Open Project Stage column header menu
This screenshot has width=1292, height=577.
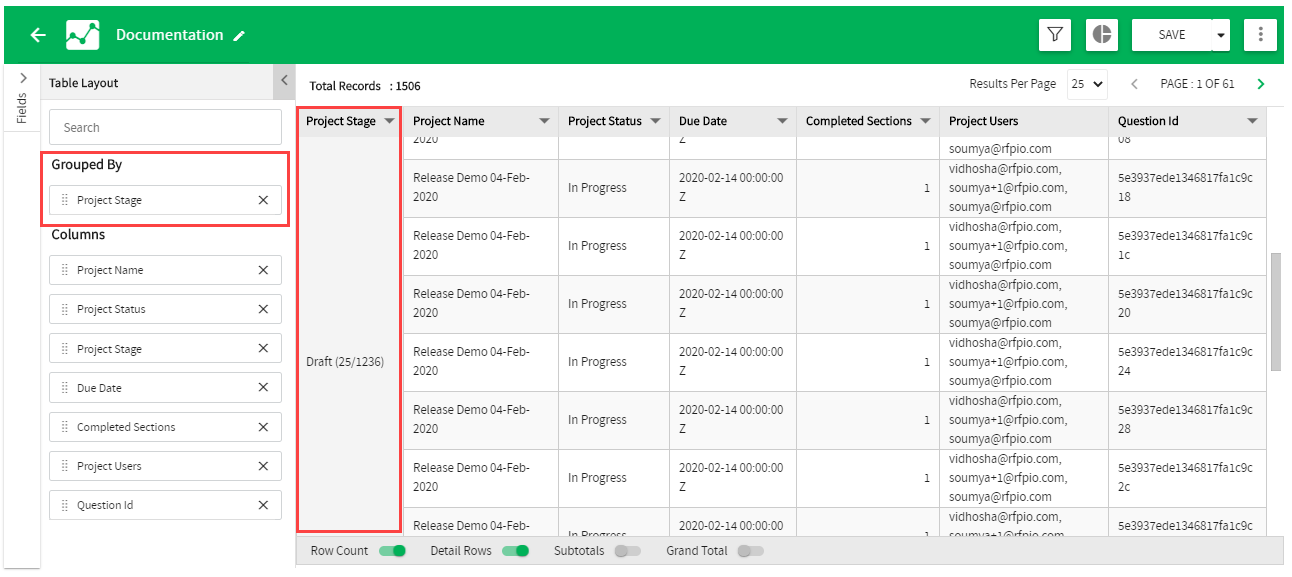(389, 121)
